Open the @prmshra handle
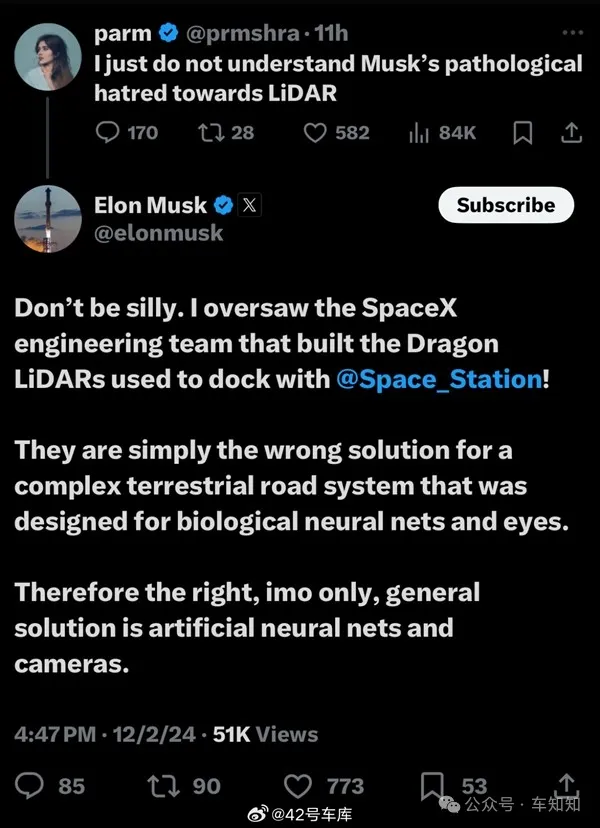This screenshot has width=600, height=828. [x=238, y=34]
